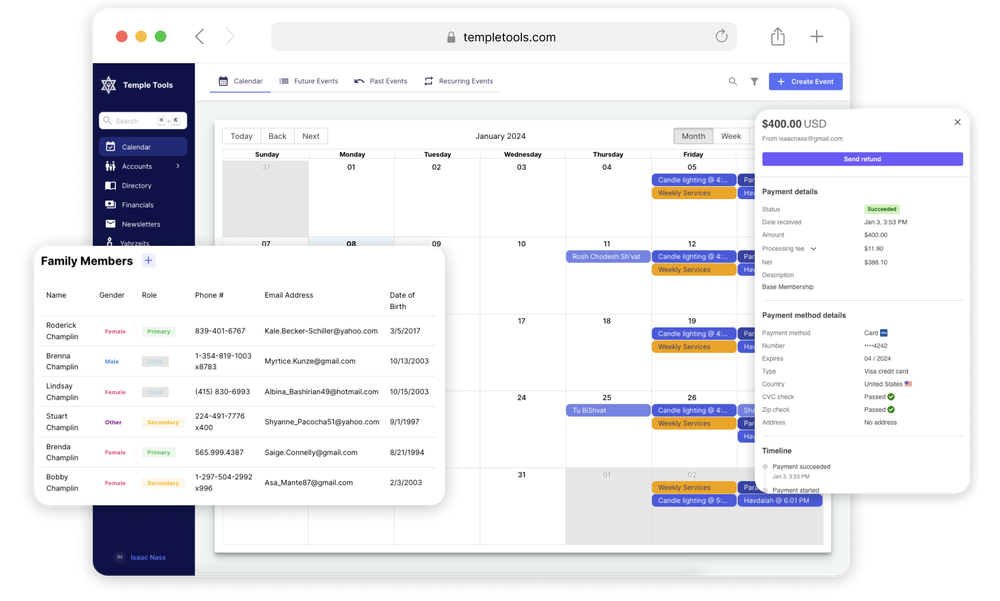Switch calendar view to Week
Screen dimensions: 1000x601
click(731, 135)
